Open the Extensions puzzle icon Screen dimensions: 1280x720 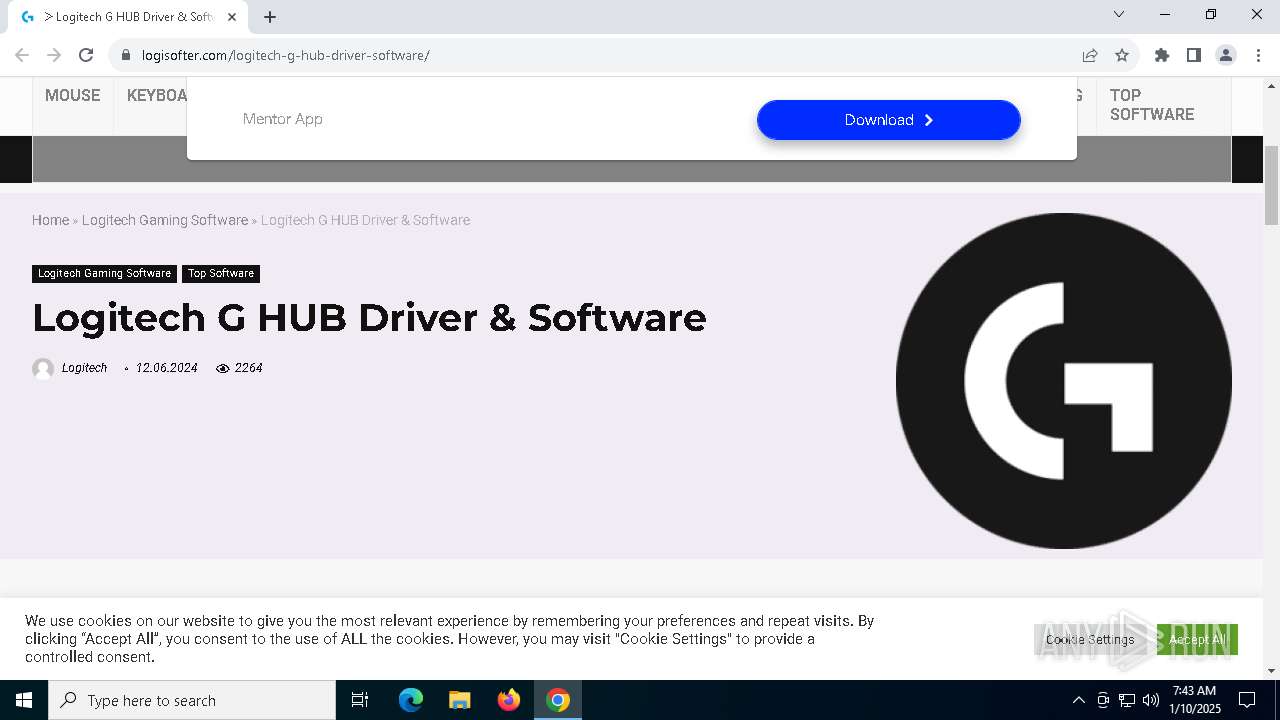coord(1162,55)
